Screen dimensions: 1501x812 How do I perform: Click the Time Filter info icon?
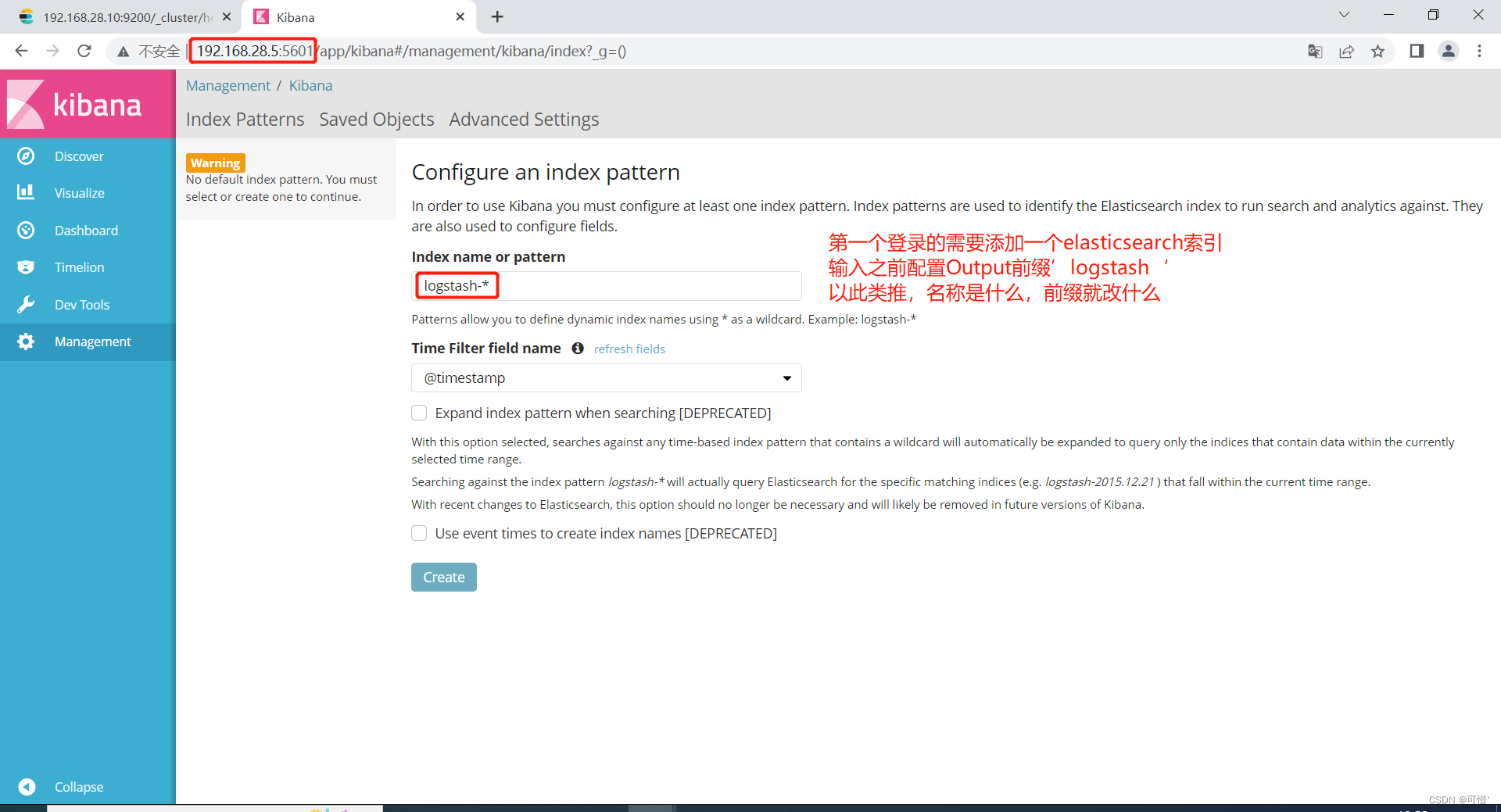pyautogui.click(x=578, y=349)
